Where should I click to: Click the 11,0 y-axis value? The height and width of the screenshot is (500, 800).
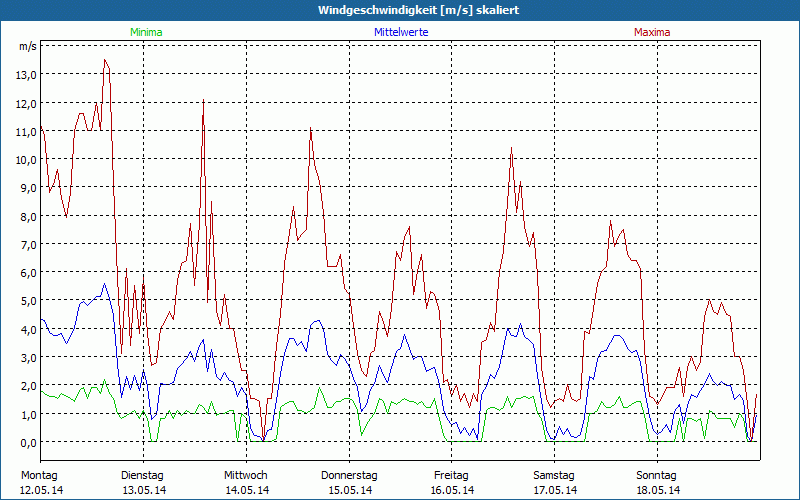[x=26, y=132]
